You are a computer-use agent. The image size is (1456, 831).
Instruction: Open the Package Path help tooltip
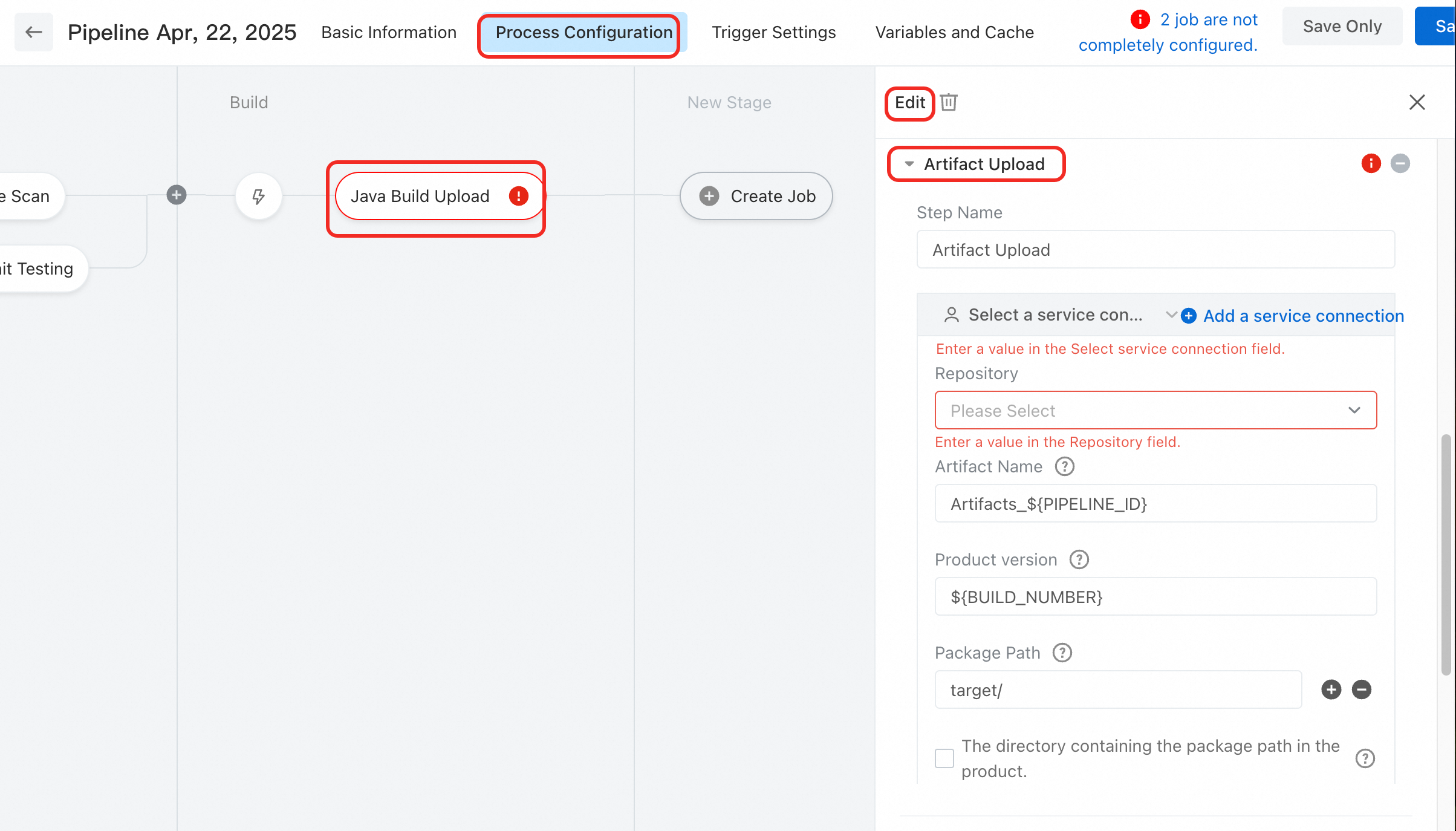click(1062, 653)
